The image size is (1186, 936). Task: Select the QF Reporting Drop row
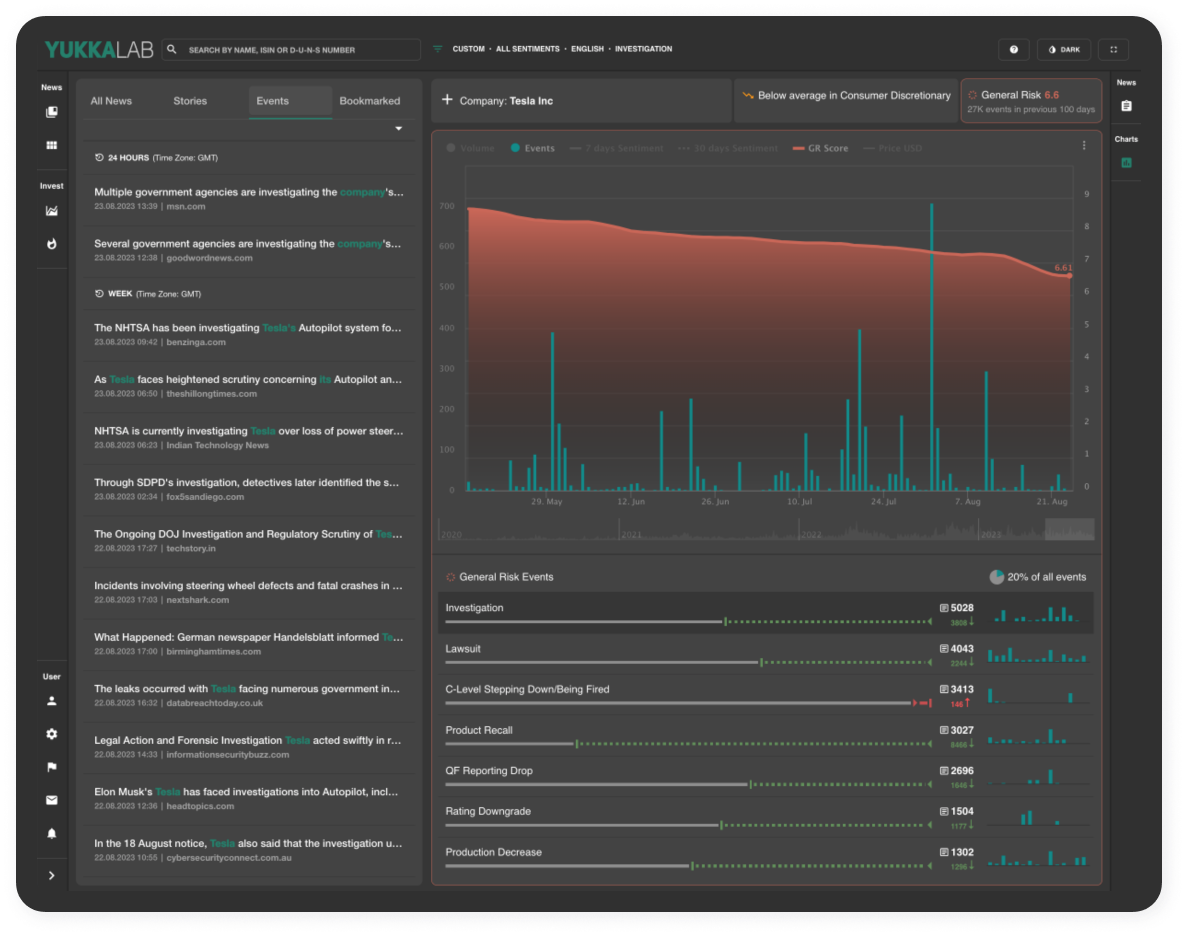pyautogui.click(x=765, y=777)
